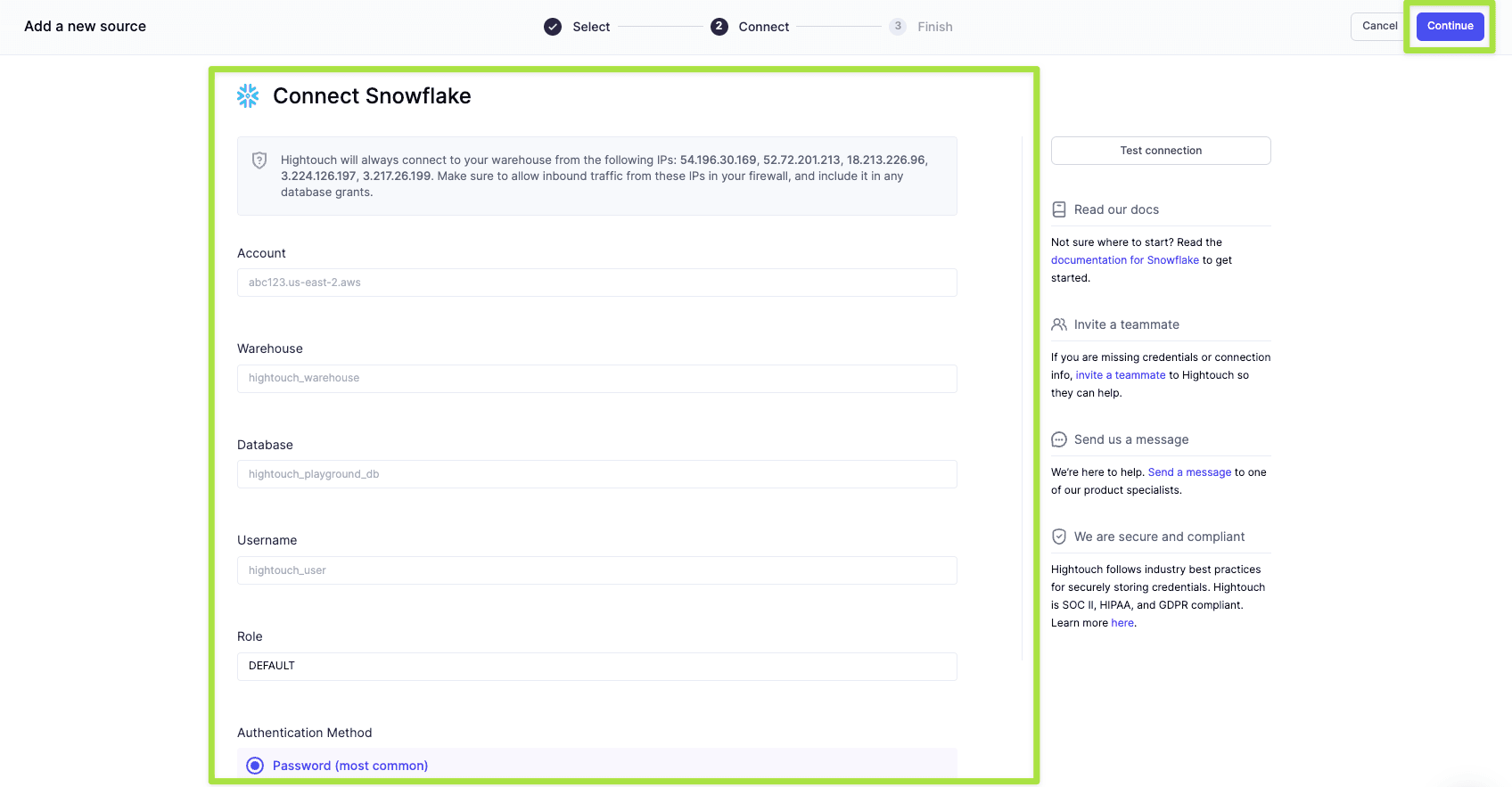The width and height of the screenshot is (1512, 787).
Task: Focus the Account input field
Action: [596, 283]
